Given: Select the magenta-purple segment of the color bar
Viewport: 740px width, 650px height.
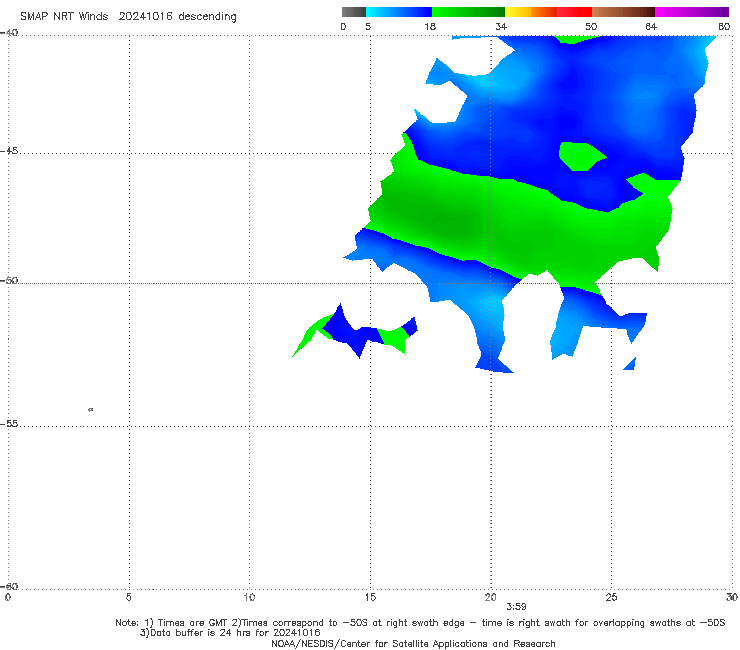Looking at the screenshot, I should pyautogui.click(x=692, y=12).
